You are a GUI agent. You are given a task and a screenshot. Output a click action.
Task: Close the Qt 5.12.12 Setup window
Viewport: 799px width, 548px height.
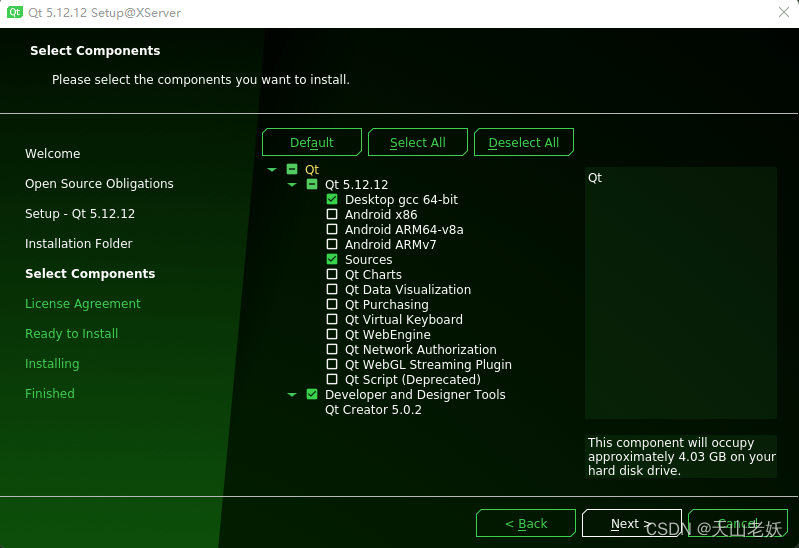click(x=784, y=12)
